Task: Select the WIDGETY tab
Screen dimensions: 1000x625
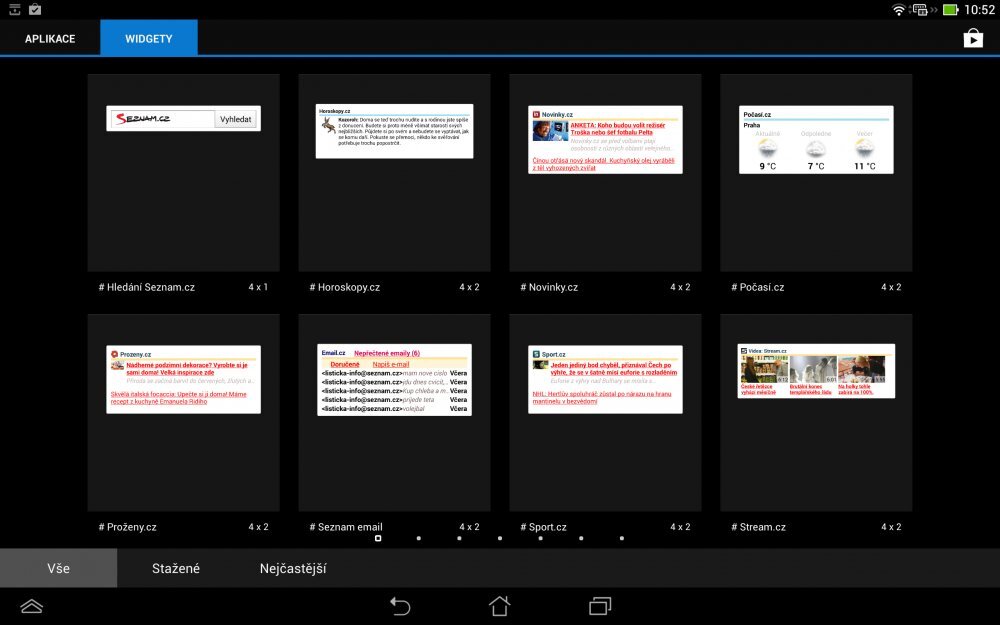Action: [149, 38]
